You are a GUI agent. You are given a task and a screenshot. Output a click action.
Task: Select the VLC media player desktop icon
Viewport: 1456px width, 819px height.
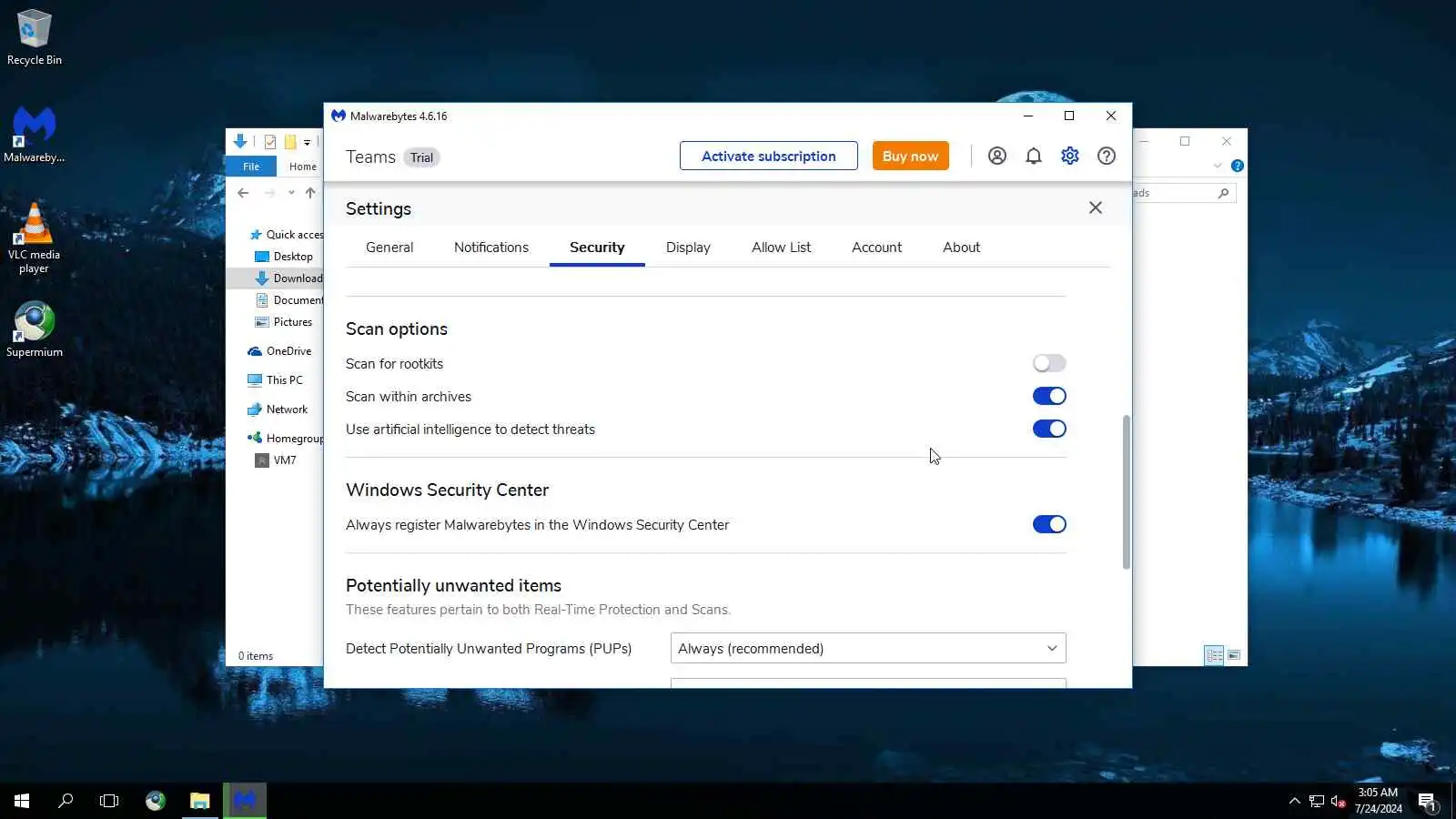click(35, 238)
